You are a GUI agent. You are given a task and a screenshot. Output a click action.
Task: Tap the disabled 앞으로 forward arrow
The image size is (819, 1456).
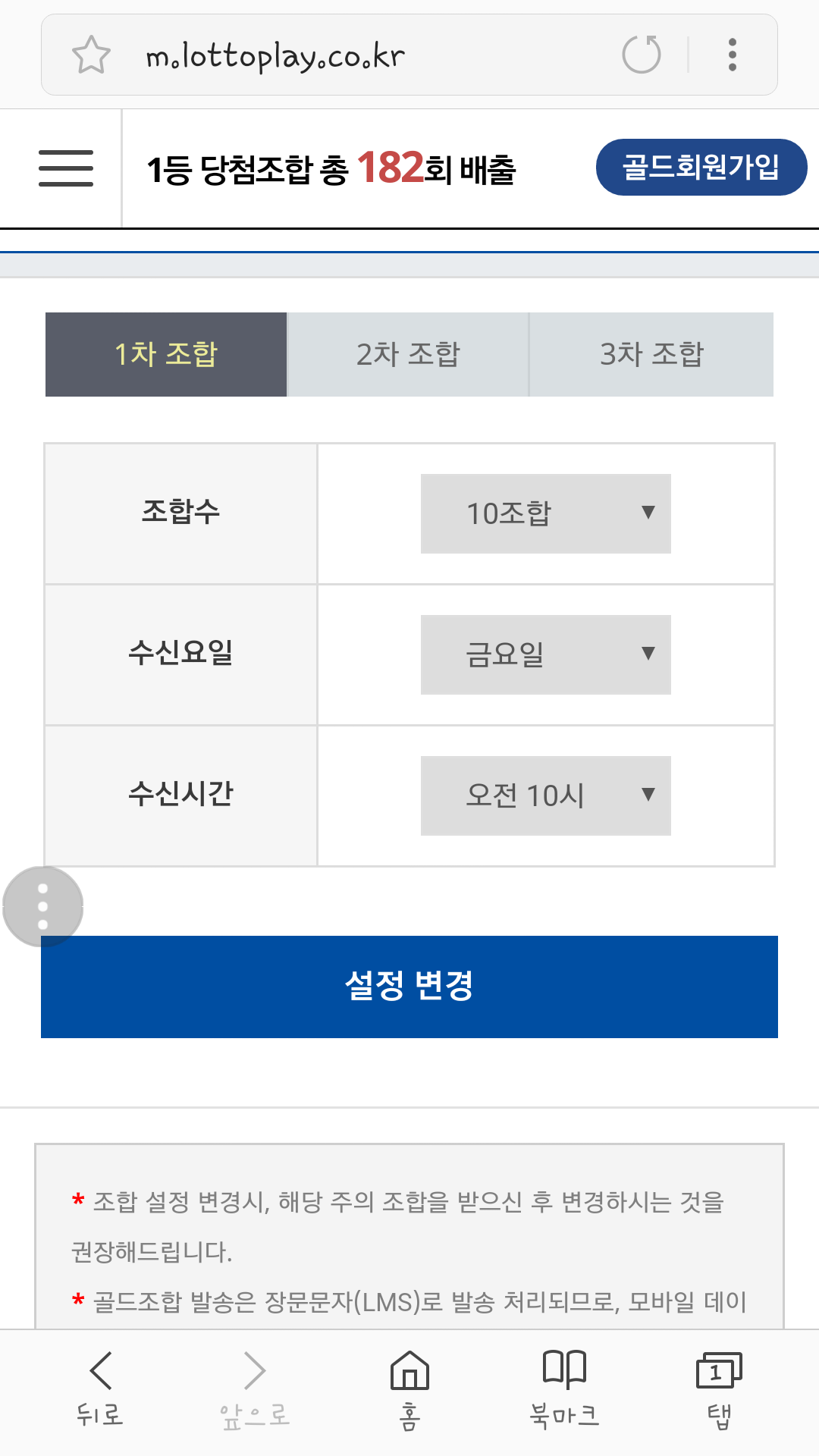pos(255,1388)
